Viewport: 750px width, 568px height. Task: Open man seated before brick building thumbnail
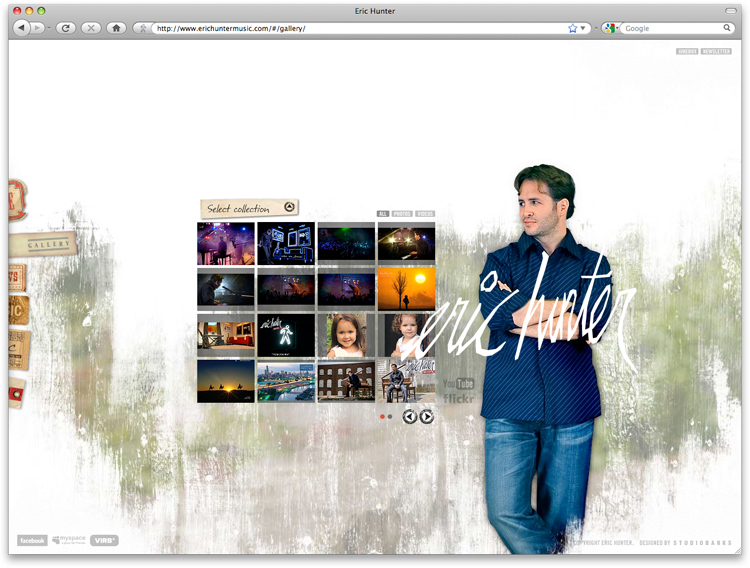click(346, 381)
